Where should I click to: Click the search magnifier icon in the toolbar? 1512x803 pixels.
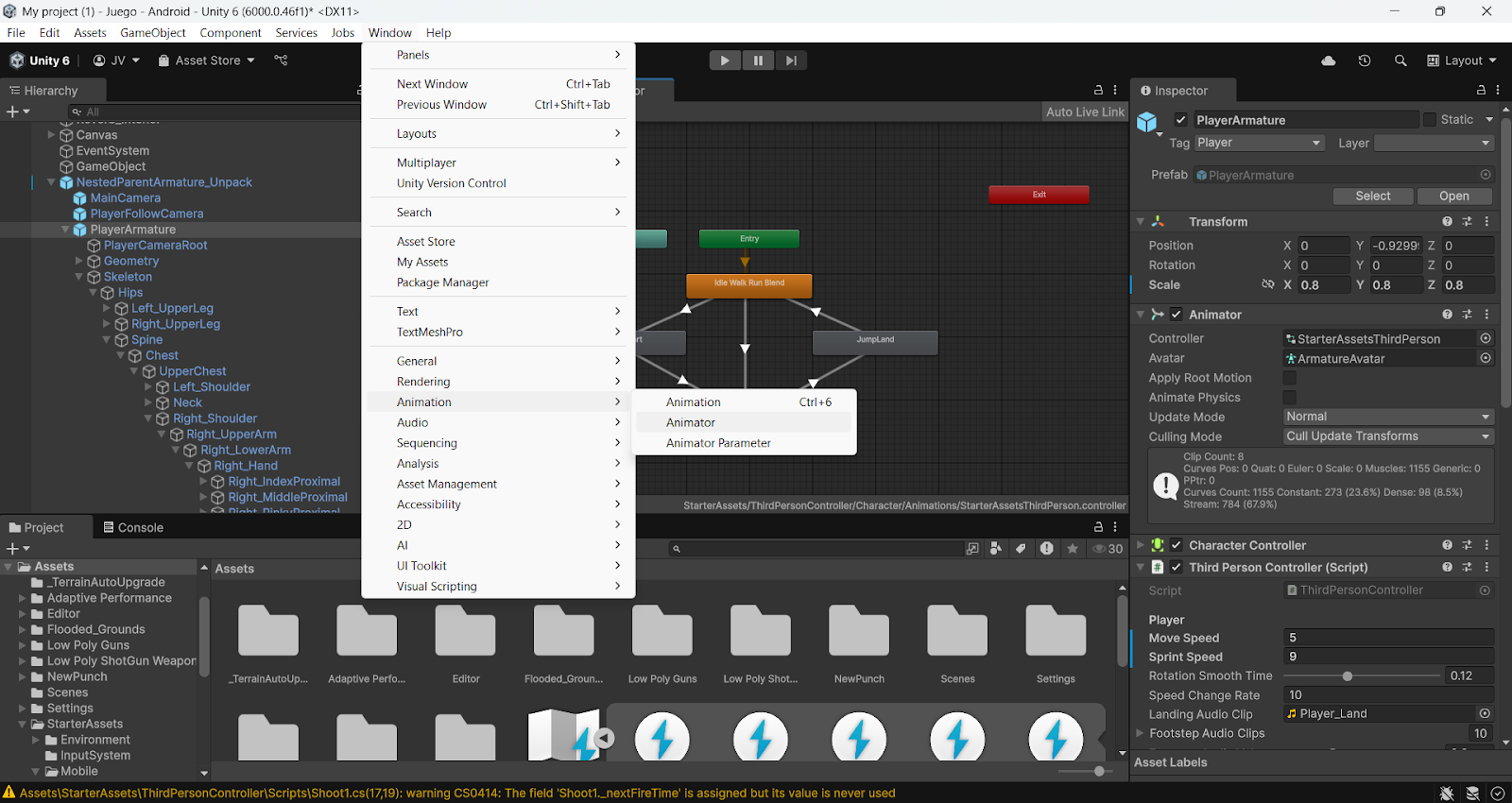click(x=1400, y=60)
